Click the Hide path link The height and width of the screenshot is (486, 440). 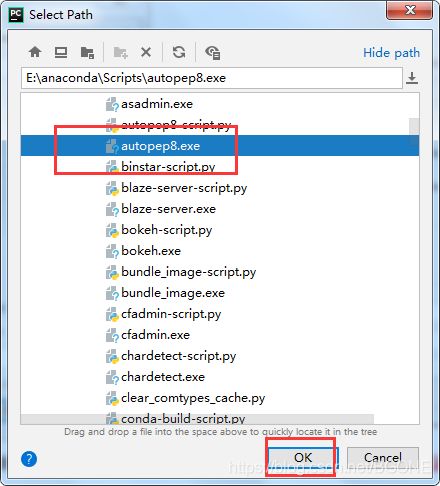tap(391, 53)
